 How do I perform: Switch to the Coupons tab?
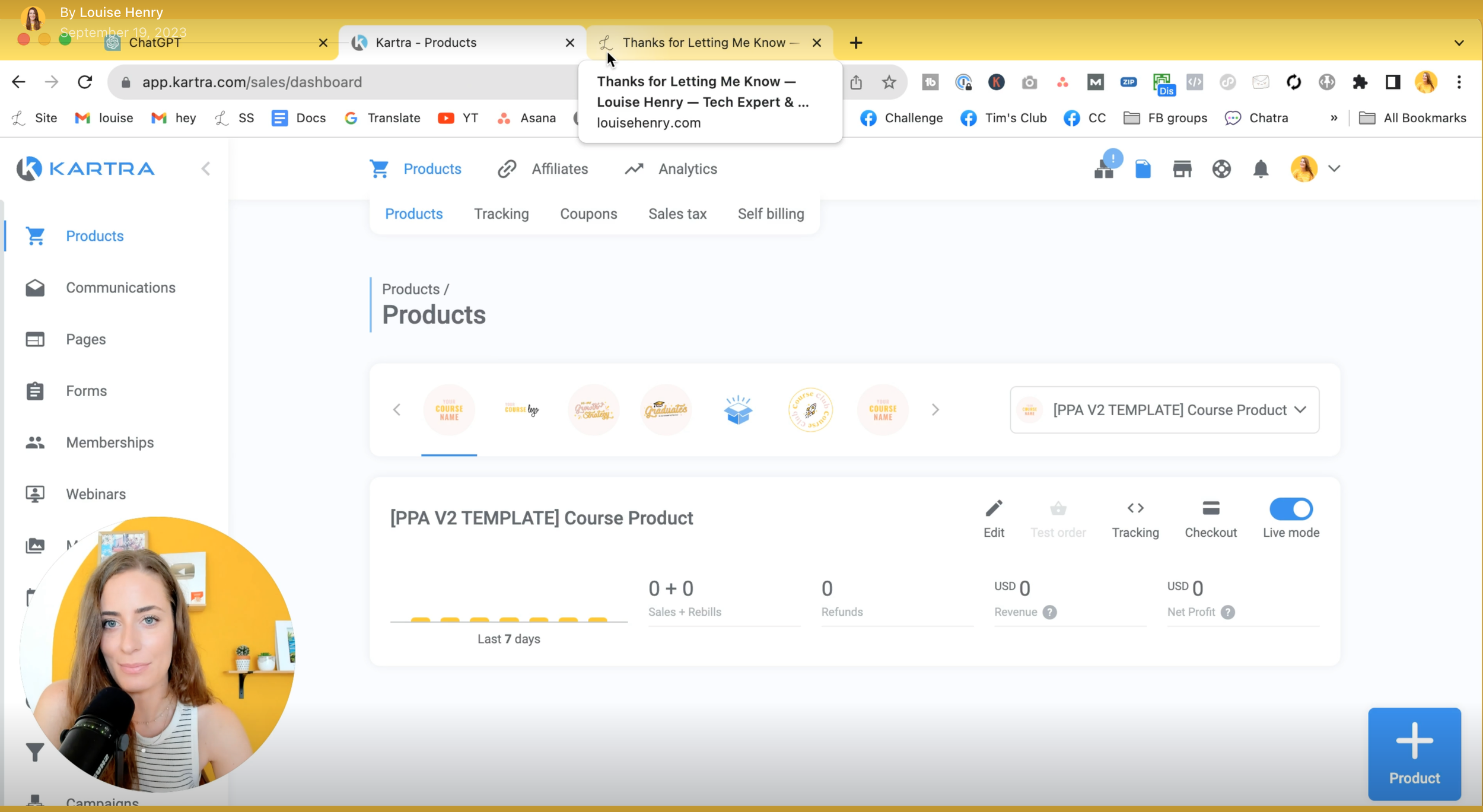(588, 214)
